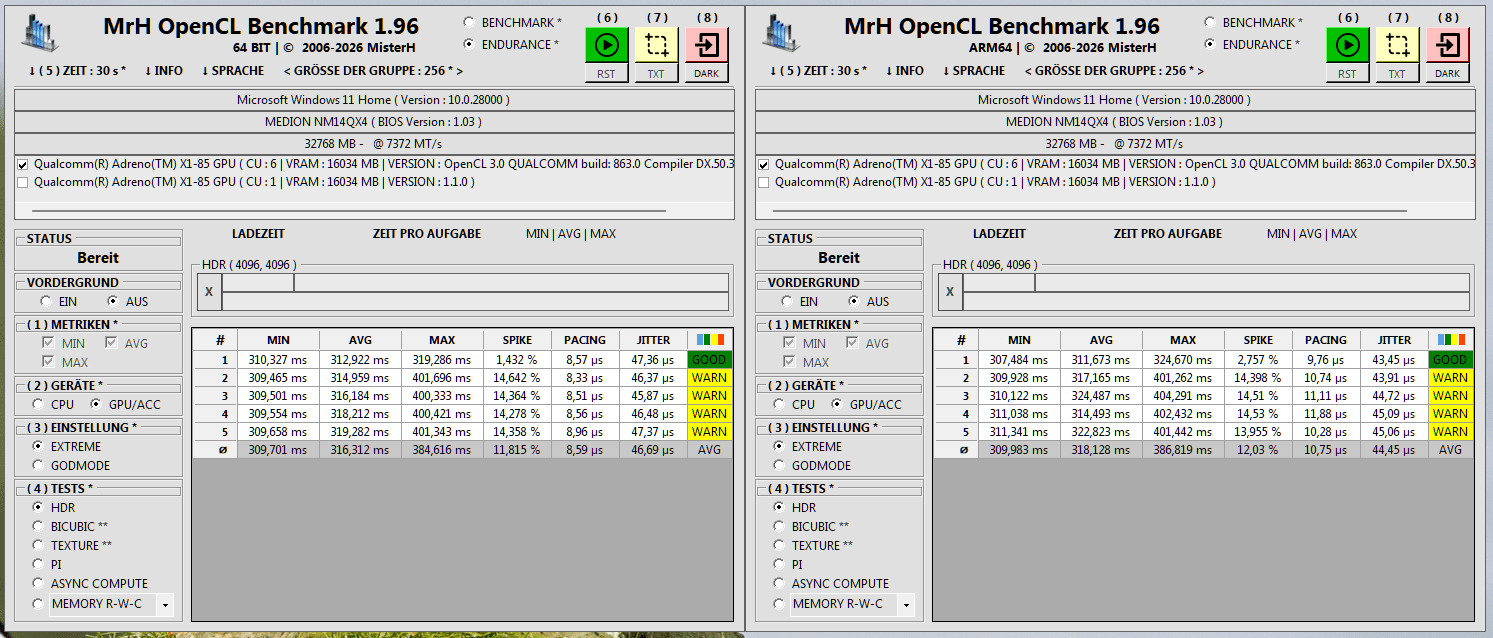Click yellow WARN cell in row 2 of 64 BIT table
1493x638 pixels.
coord(710,377)
